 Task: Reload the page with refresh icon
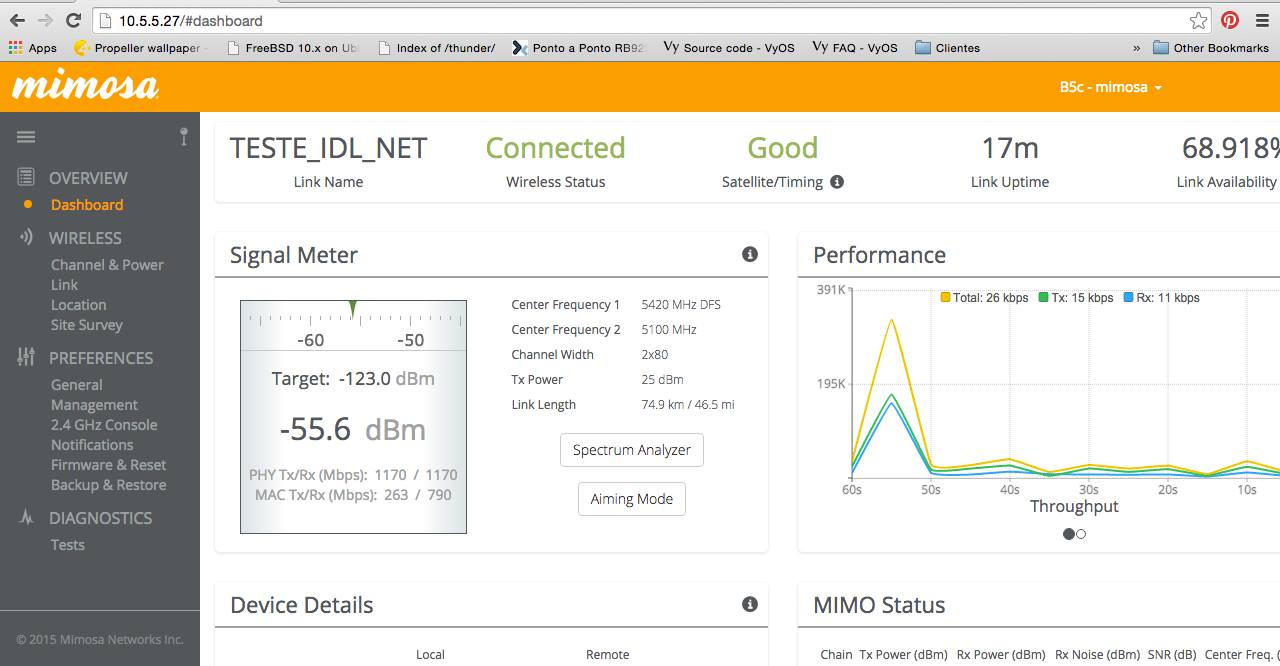pyautogui.click(x=73, y=20)
